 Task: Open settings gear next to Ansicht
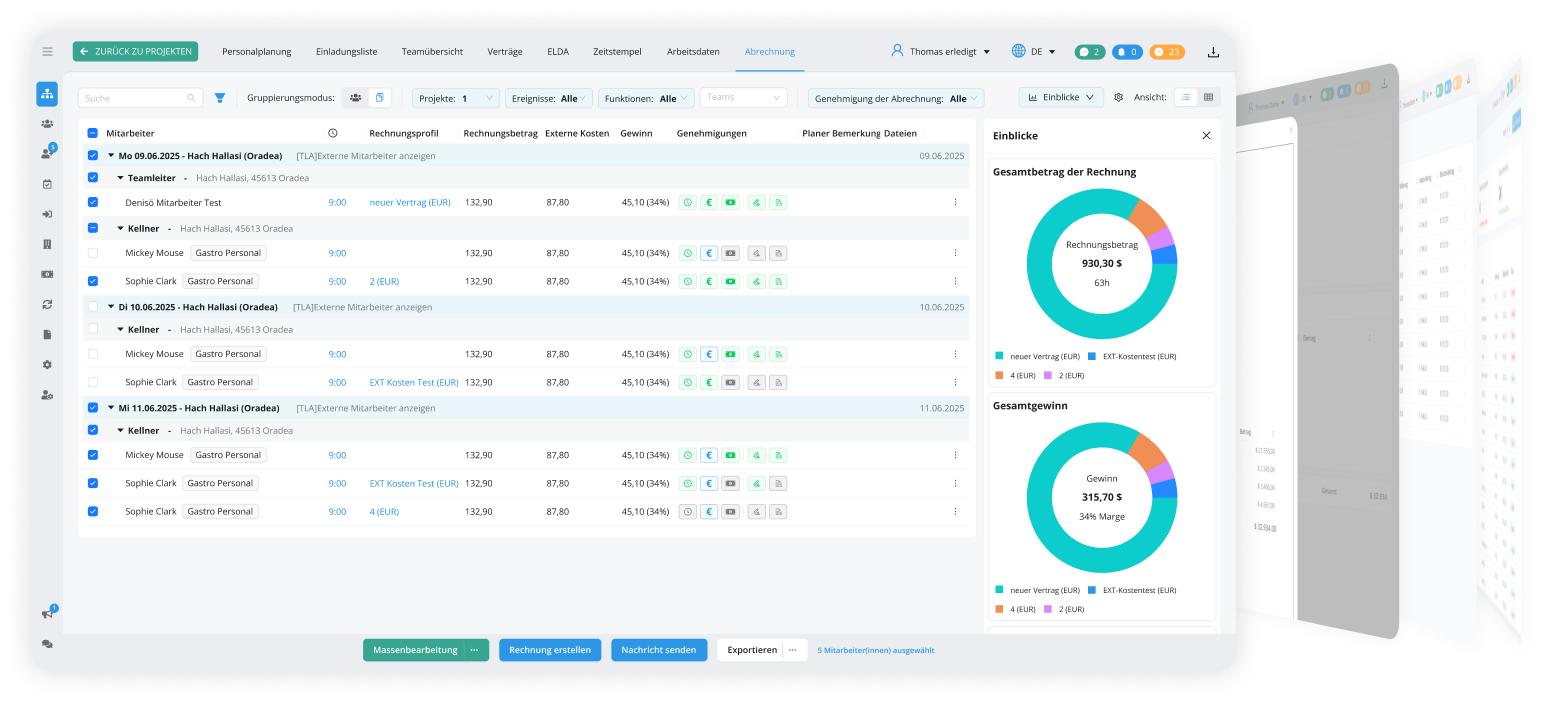1117,97
